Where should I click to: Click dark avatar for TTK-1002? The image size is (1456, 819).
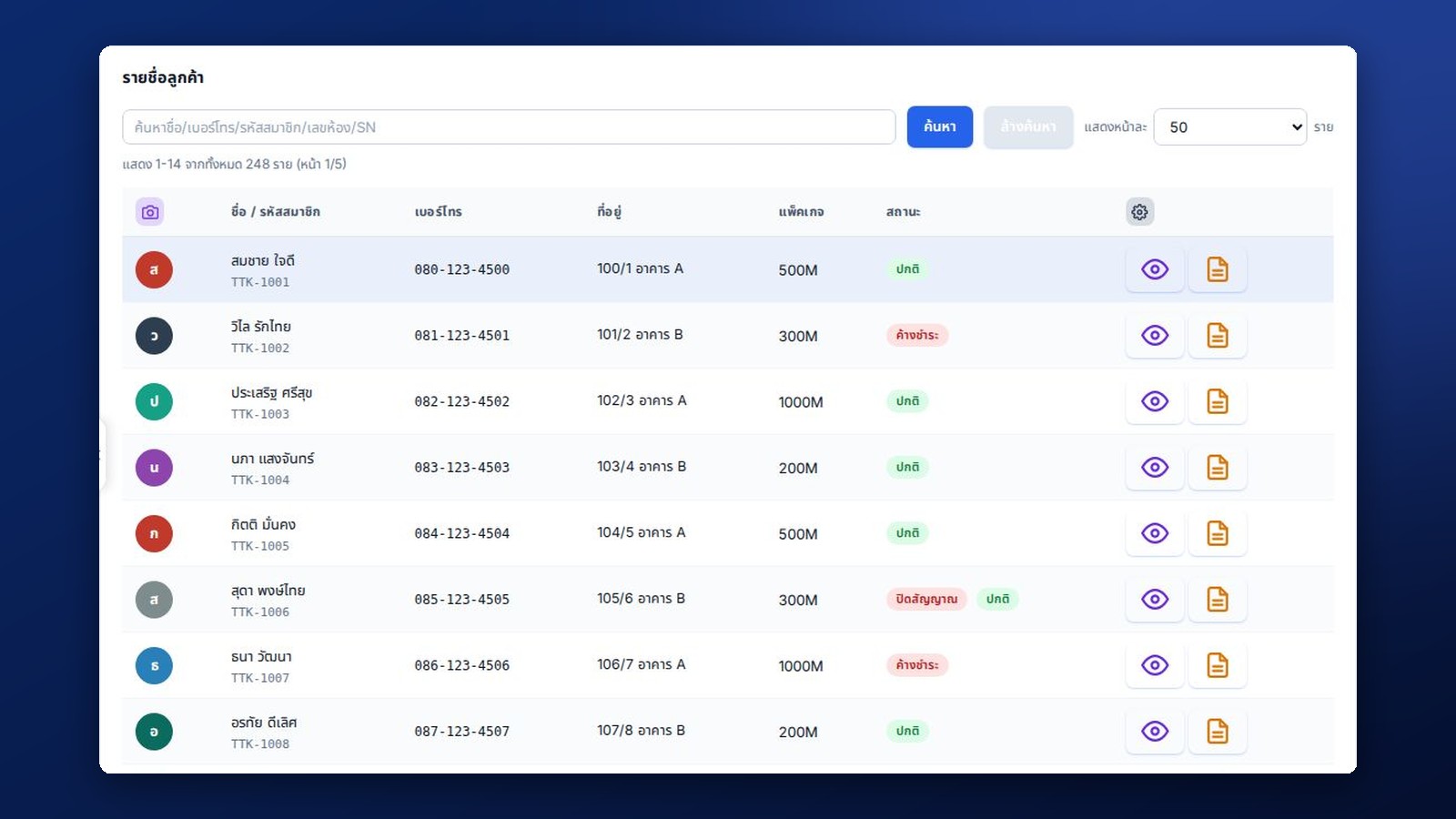[x=154, y=336]
